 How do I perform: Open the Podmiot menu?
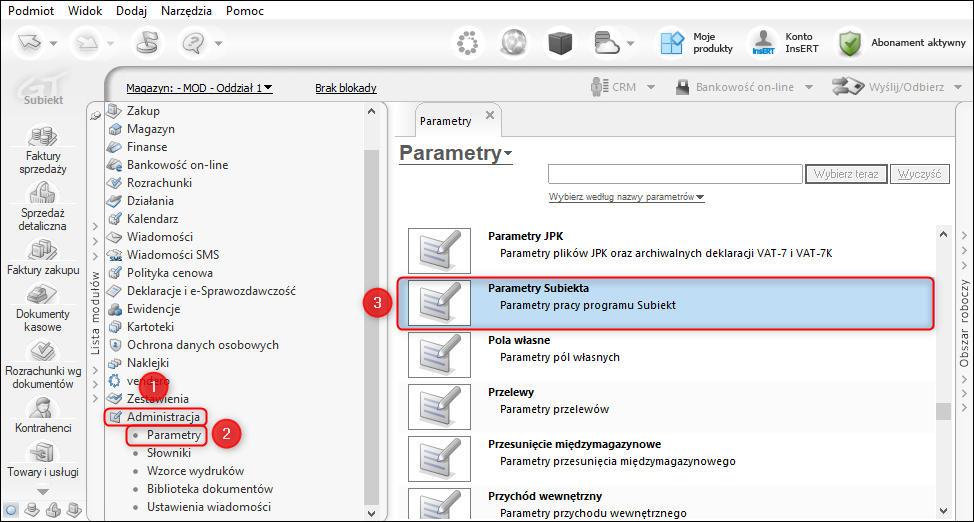pos(31,11)
